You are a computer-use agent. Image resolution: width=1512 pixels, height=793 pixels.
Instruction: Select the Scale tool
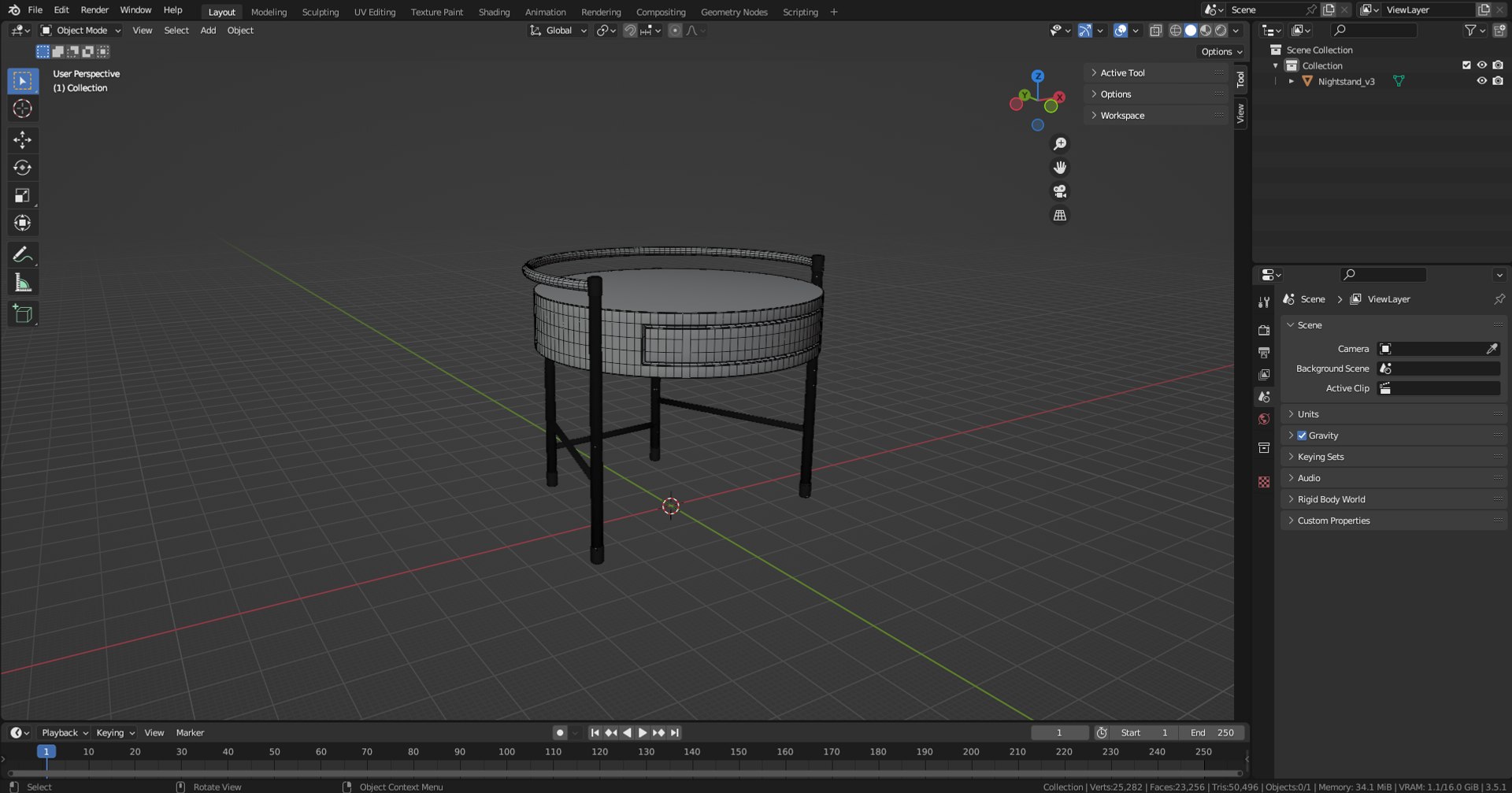pos(22,195)
